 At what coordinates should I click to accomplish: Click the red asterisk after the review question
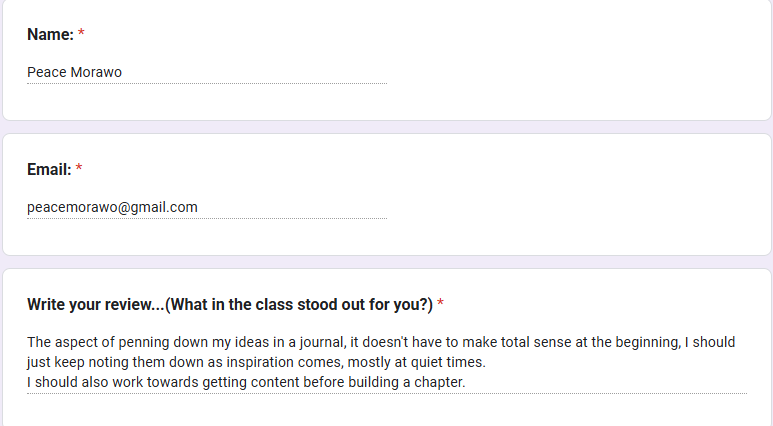click(x=440, y=303)
